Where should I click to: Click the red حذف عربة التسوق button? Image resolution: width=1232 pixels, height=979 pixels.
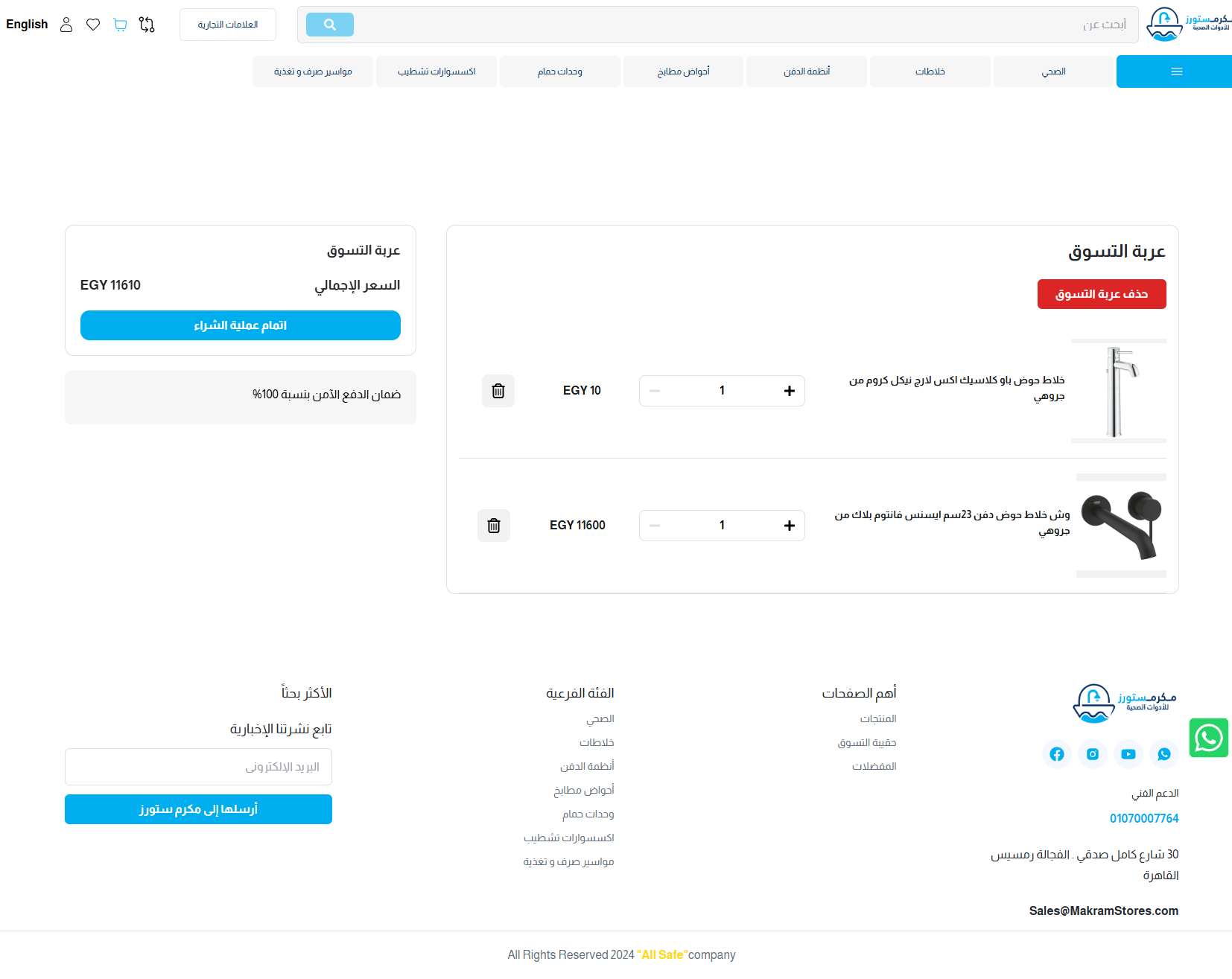[1101, 294]
